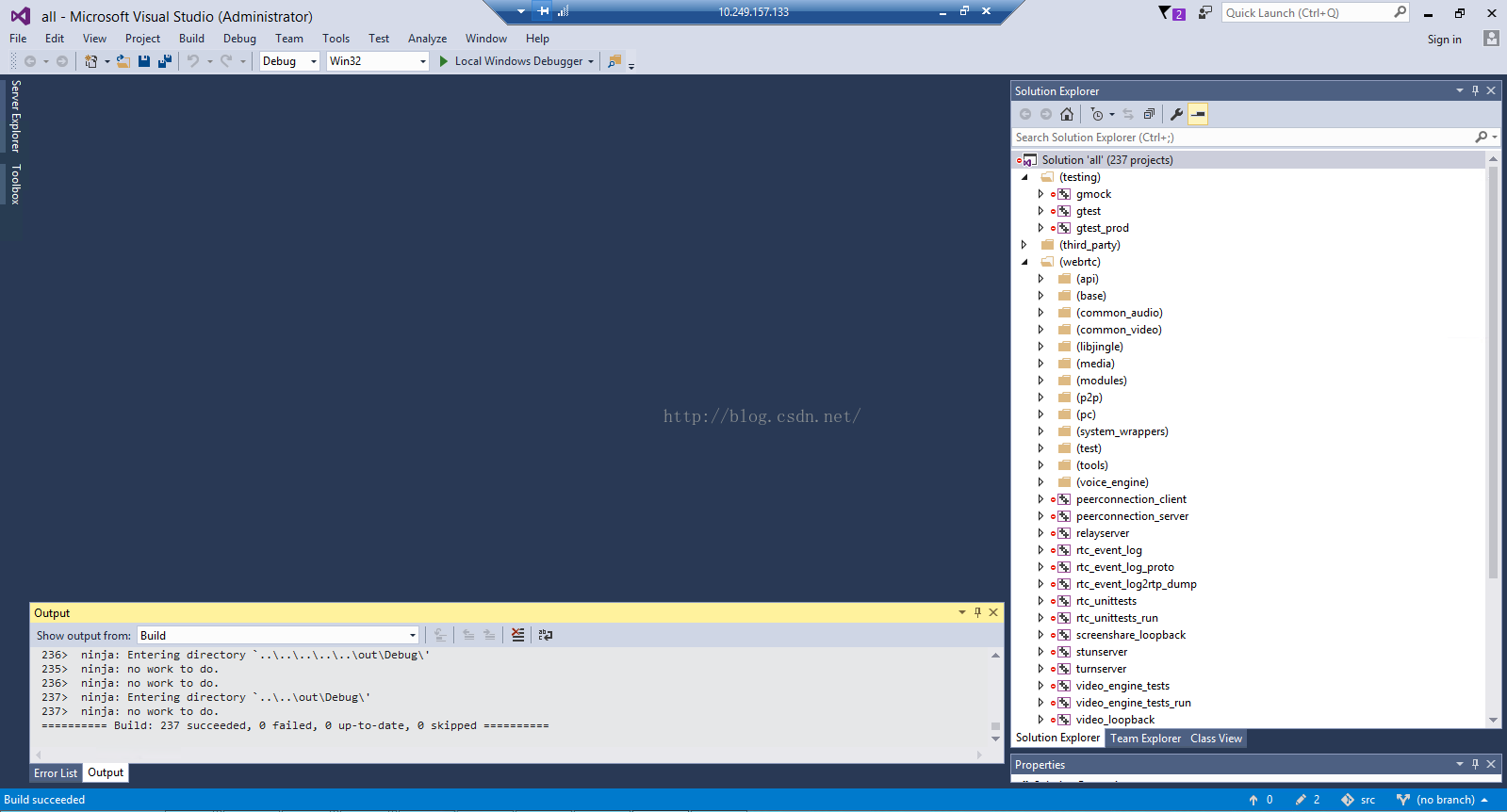This screenshot has height=812, width=1507.
Task: Click the green Start debugging arrow
Action: [443, 61]
